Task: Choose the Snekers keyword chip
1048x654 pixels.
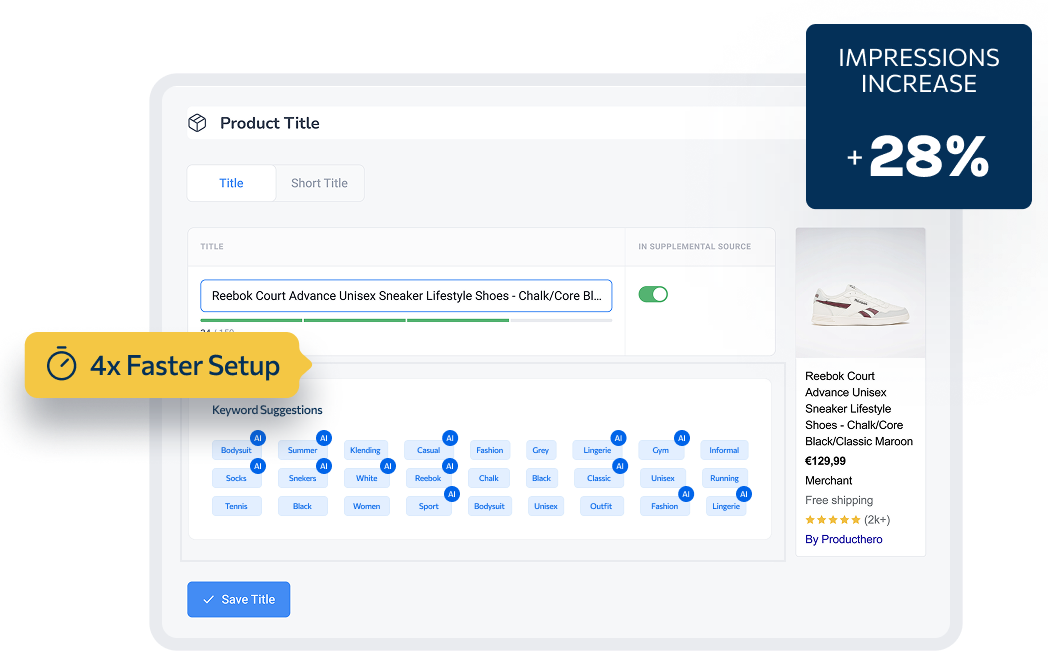Action: tap(302, 478)
